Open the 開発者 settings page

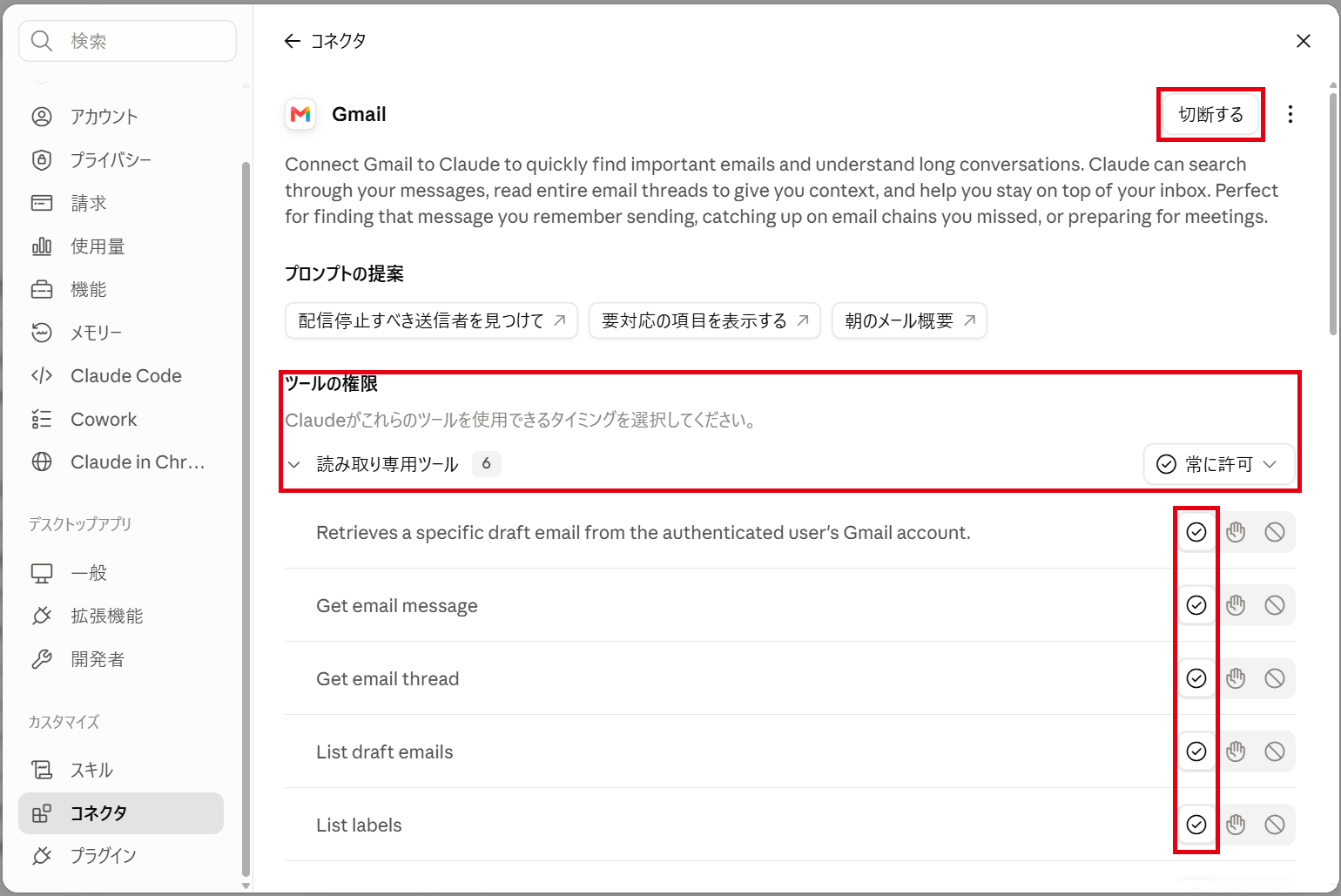(x=121, y=659)
